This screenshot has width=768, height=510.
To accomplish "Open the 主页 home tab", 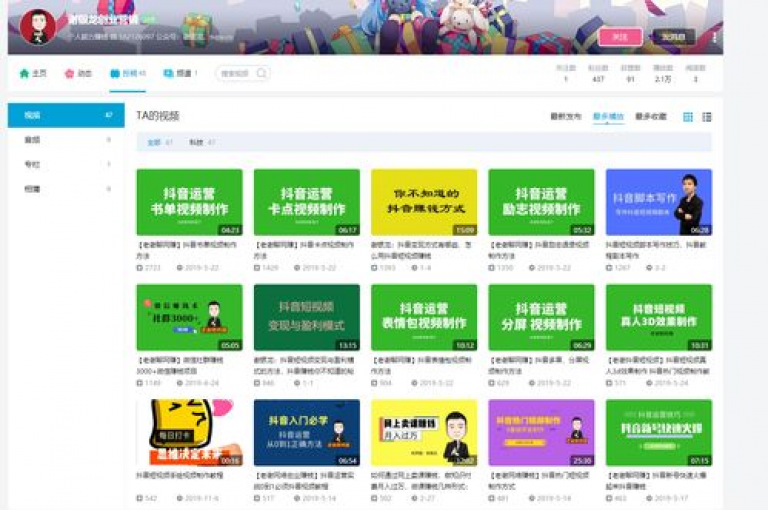I will [33, 73].
